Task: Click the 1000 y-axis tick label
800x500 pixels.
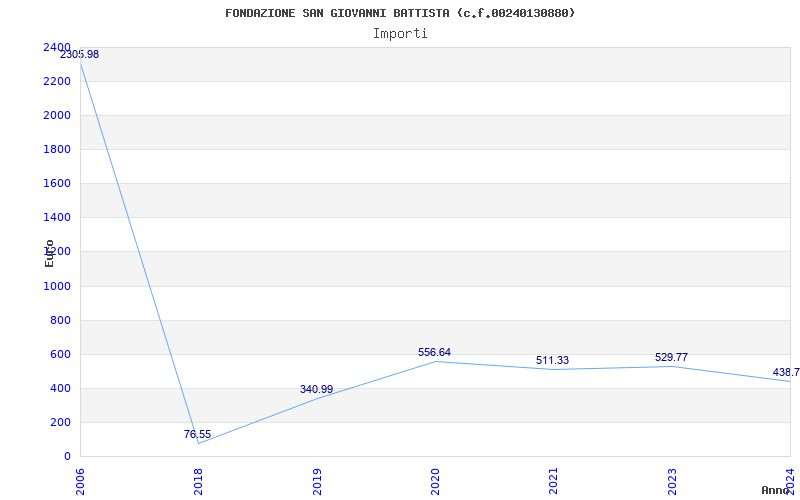Action: click(x=57, y=286)
